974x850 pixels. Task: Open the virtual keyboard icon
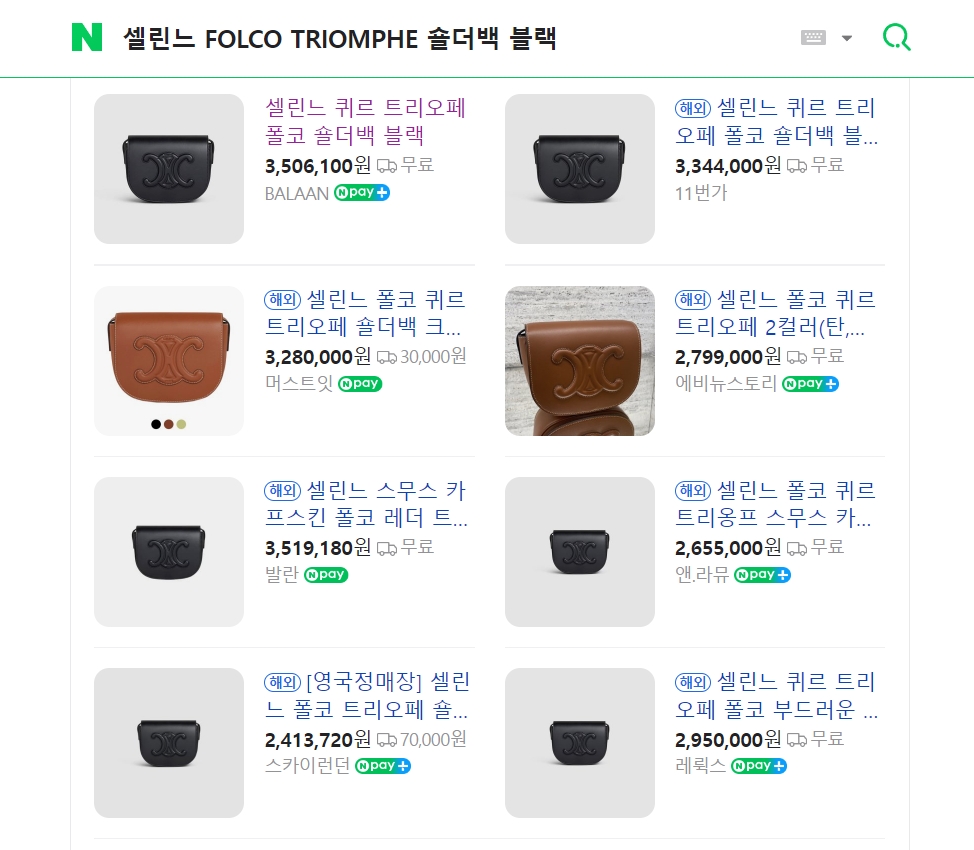pyautogui.click(x=813, y=38)
